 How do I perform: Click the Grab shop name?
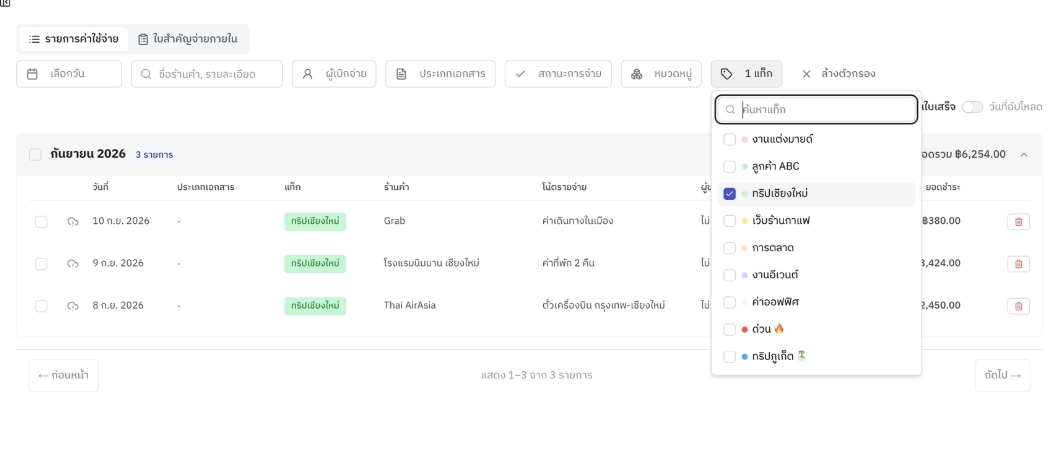(395, 221)
